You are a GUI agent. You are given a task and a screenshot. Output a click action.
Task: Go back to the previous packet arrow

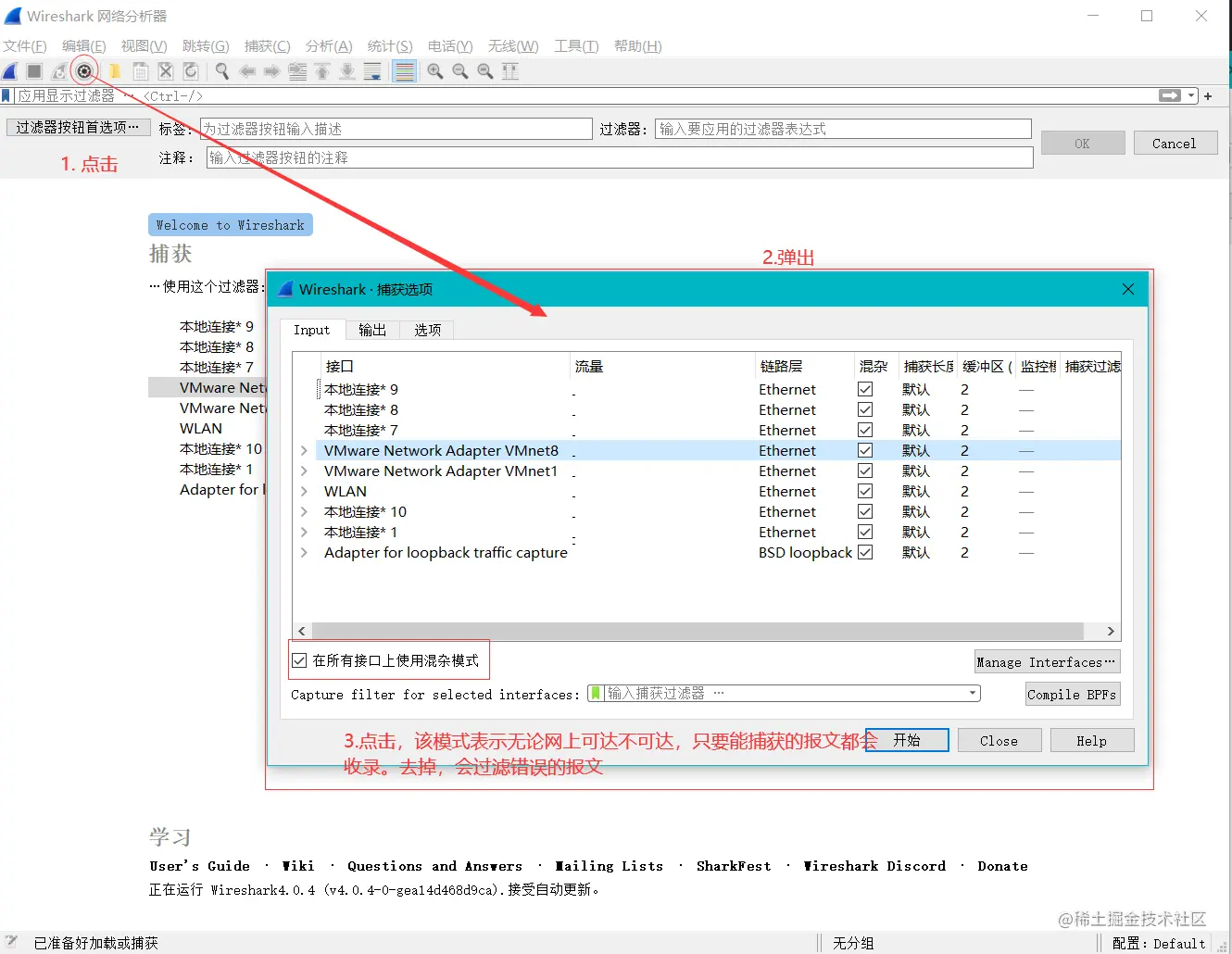pos(247,71)
